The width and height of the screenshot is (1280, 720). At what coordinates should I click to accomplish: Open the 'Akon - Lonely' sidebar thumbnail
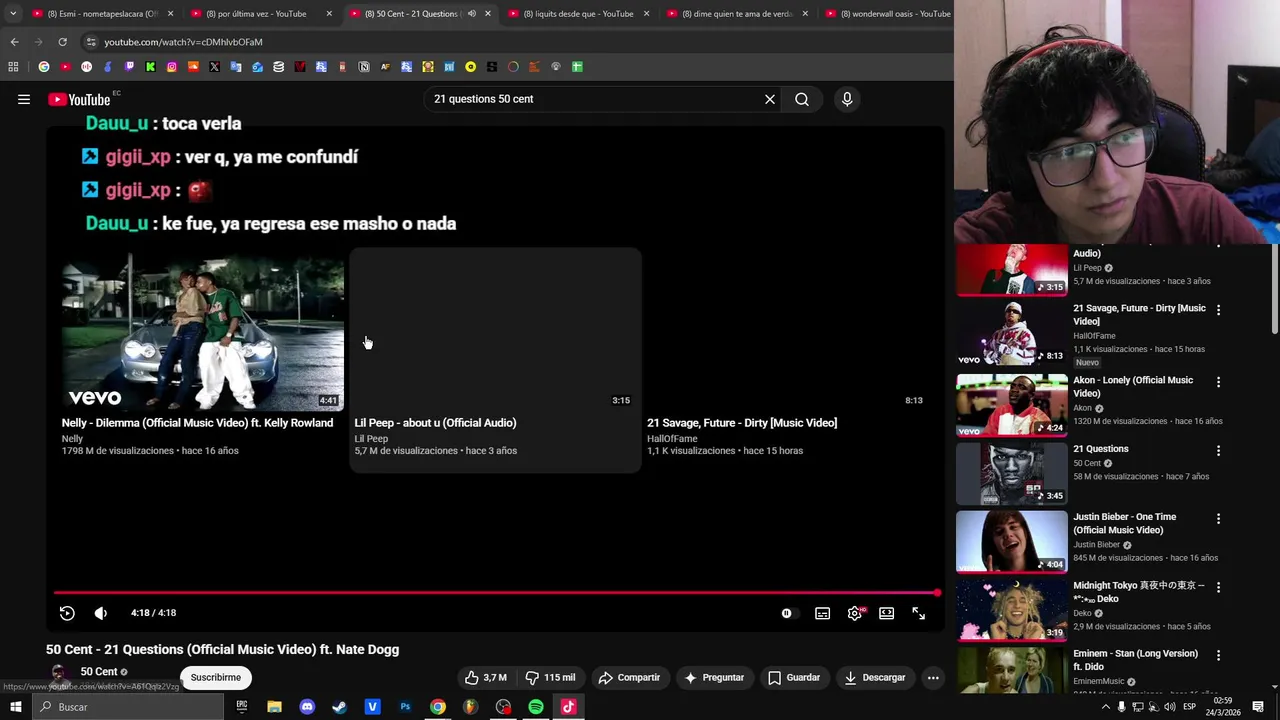(x=1012, y=405)
